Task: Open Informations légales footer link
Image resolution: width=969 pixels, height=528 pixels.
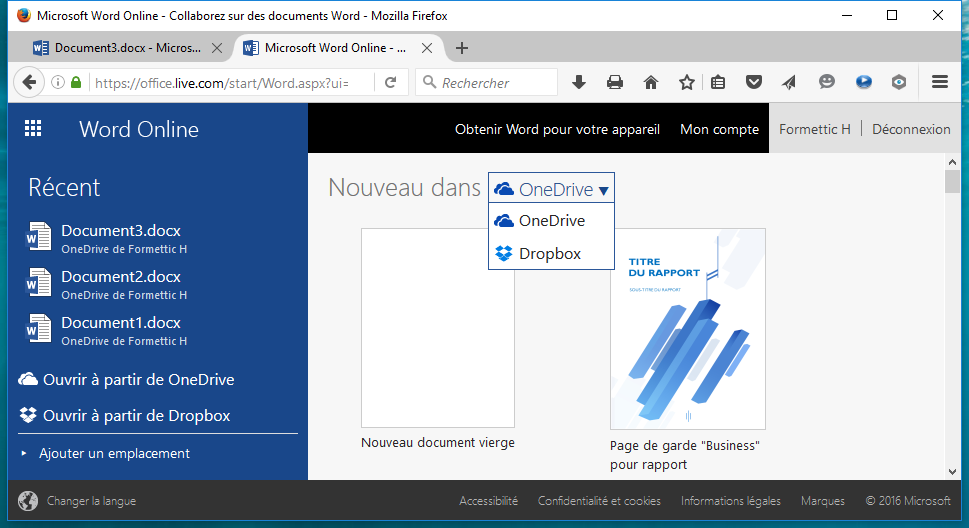Action: [x=730, y=501]
